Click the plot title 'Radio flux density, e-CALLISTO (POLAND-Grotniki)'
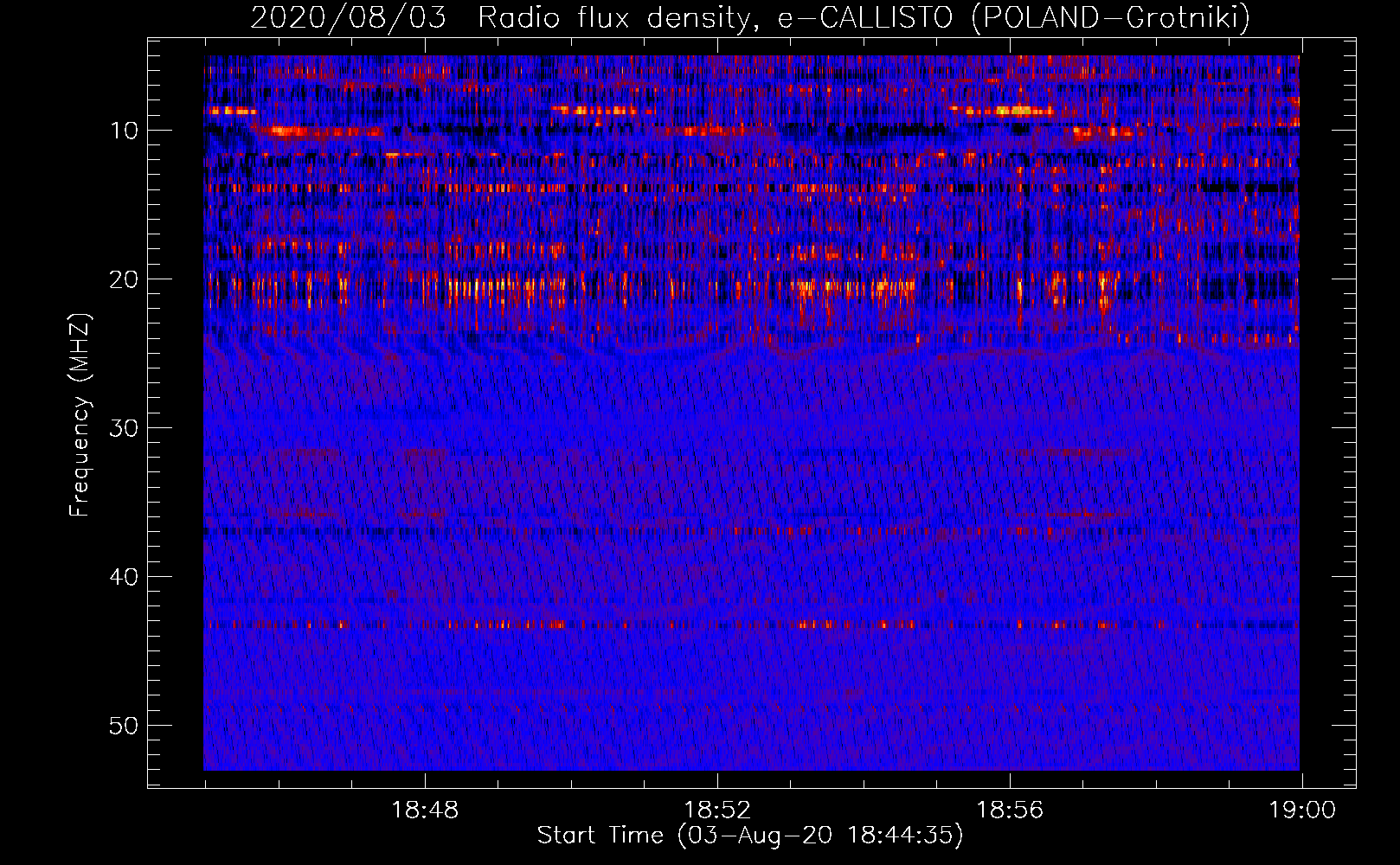The height and width of the screenshot is (865, 1400). coord(864,18)
